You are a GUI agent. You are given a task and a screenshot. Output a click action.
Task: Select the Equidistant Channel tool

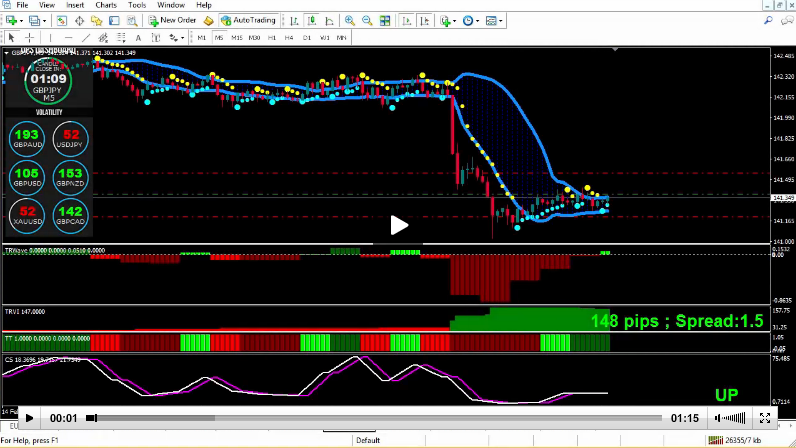coord(103,38)
